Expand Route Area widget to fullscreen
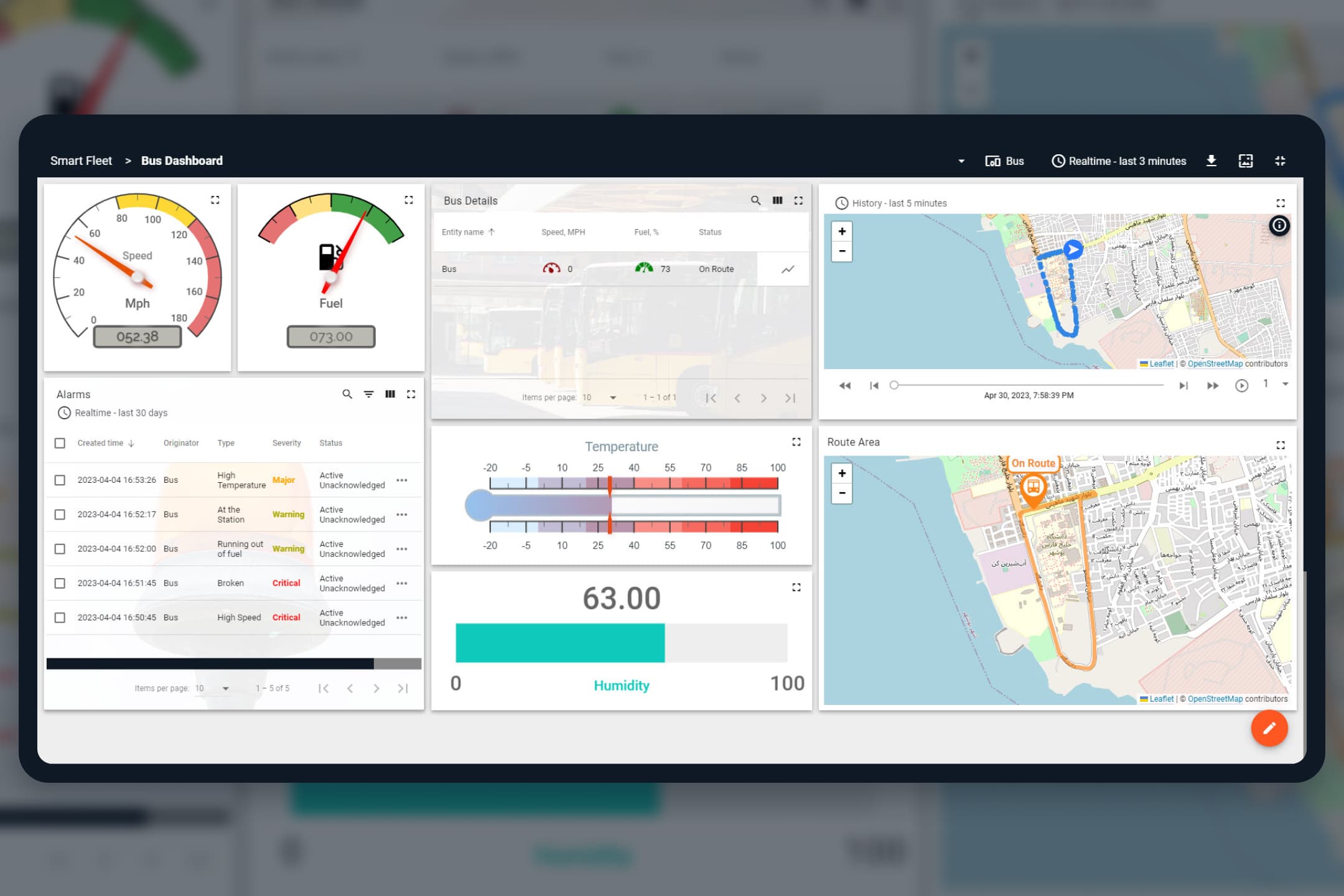Screen dimensions: 1344x896 (x=1281, y=445)
